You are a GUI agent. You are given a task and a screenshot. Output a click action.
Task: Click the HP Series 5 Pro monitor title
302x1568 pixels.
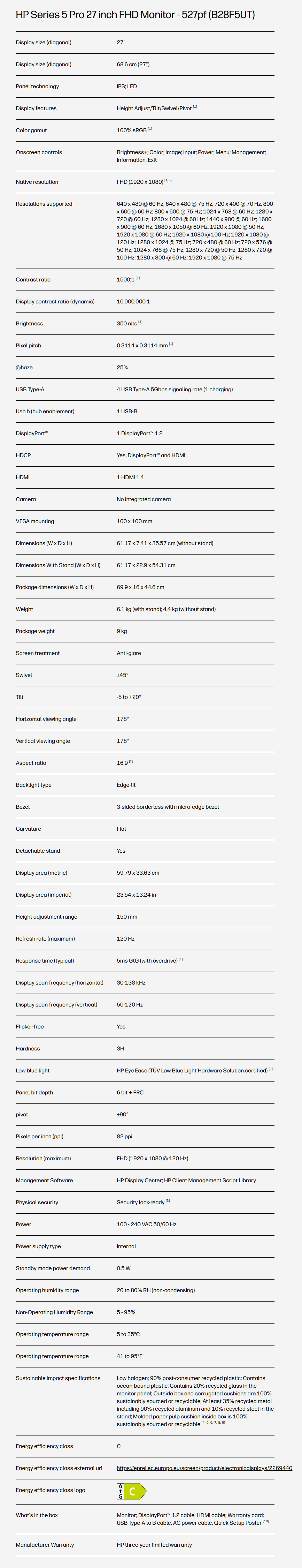(135, 15)
